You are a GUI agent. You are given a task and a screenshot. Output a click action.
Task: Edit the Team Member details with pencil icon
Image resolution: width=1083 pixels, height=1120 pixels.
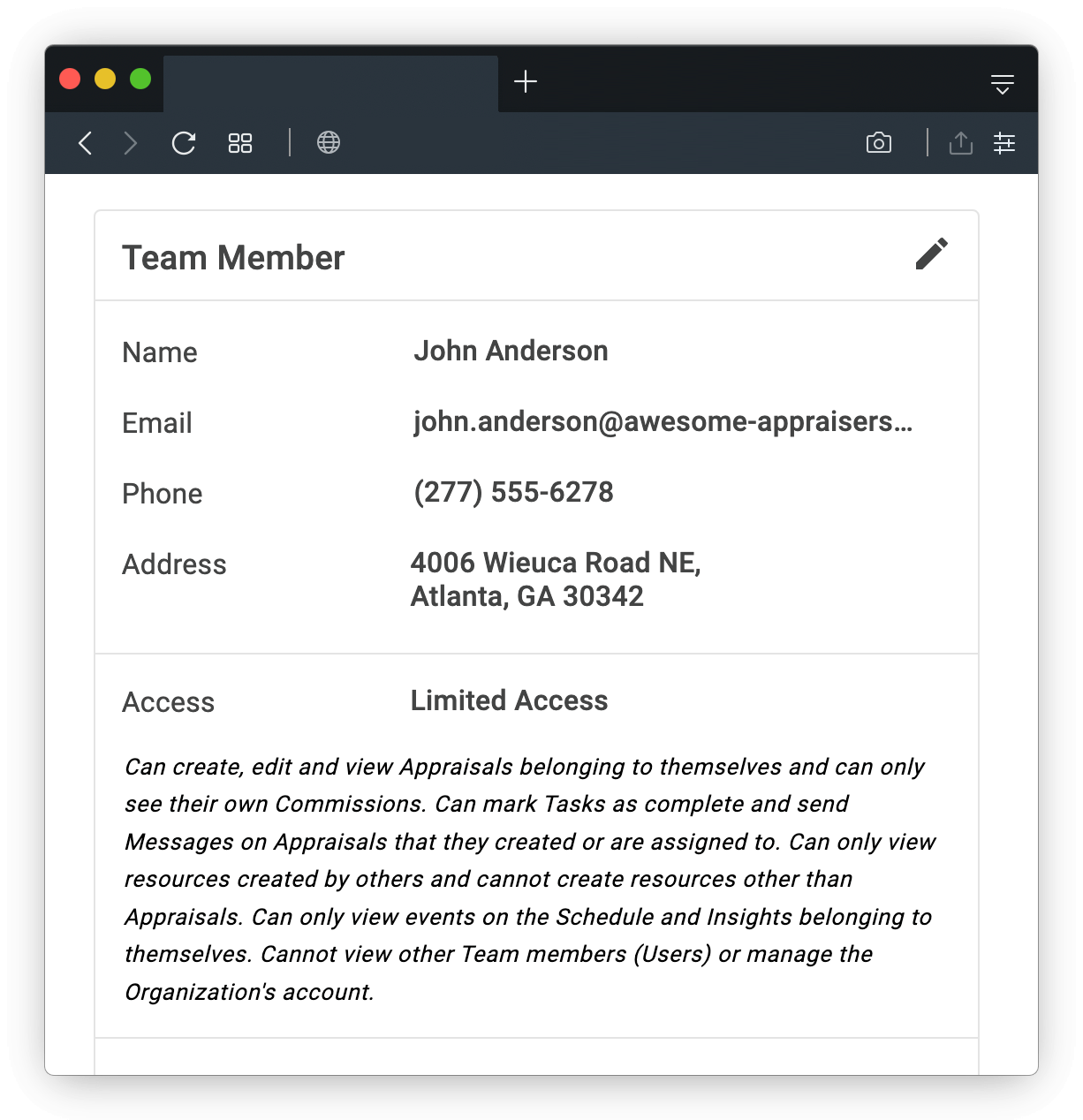tap(931, 254)
